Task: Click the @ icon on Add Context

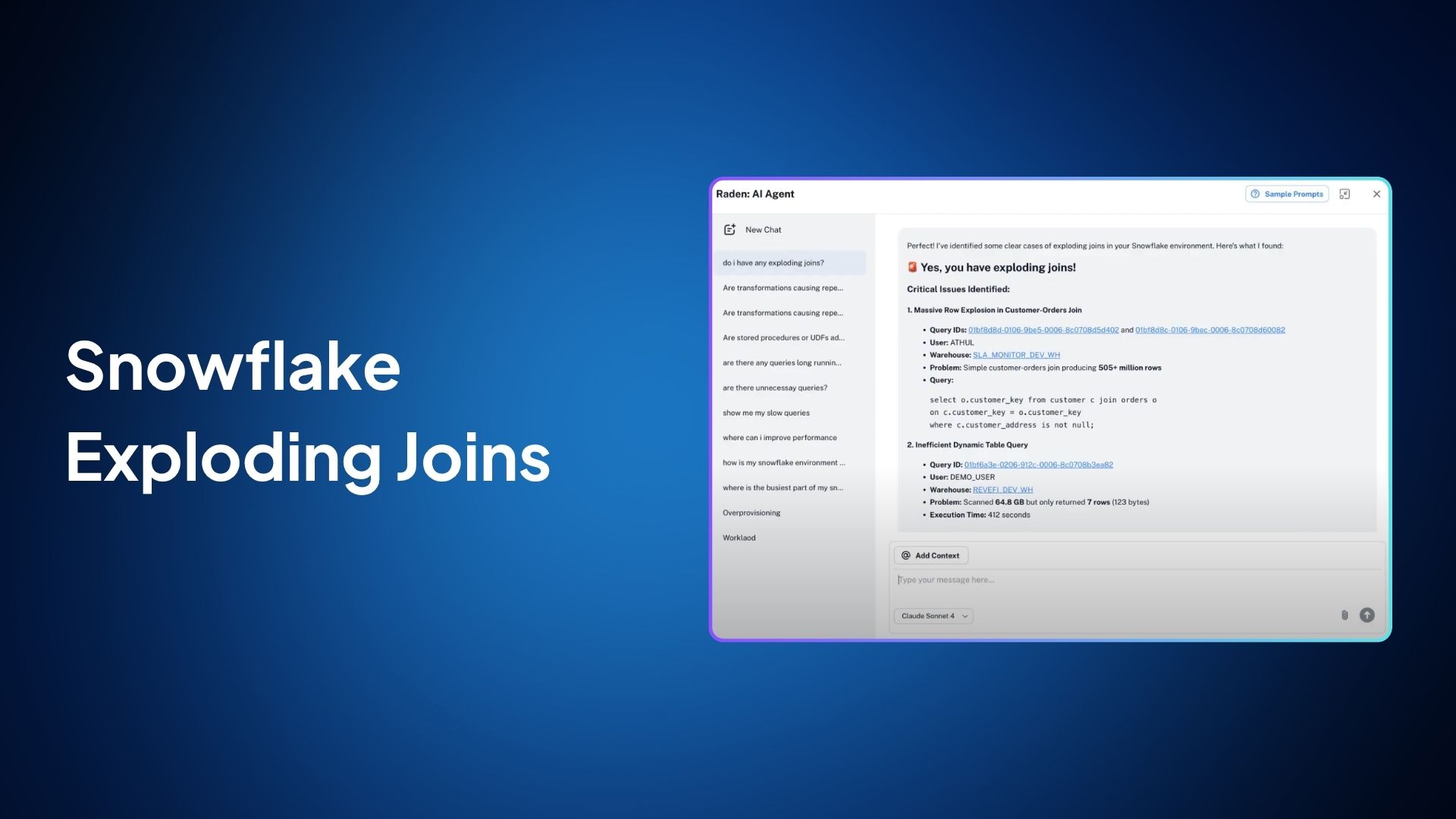Action: pyautogui.click(x=905, y=556)
